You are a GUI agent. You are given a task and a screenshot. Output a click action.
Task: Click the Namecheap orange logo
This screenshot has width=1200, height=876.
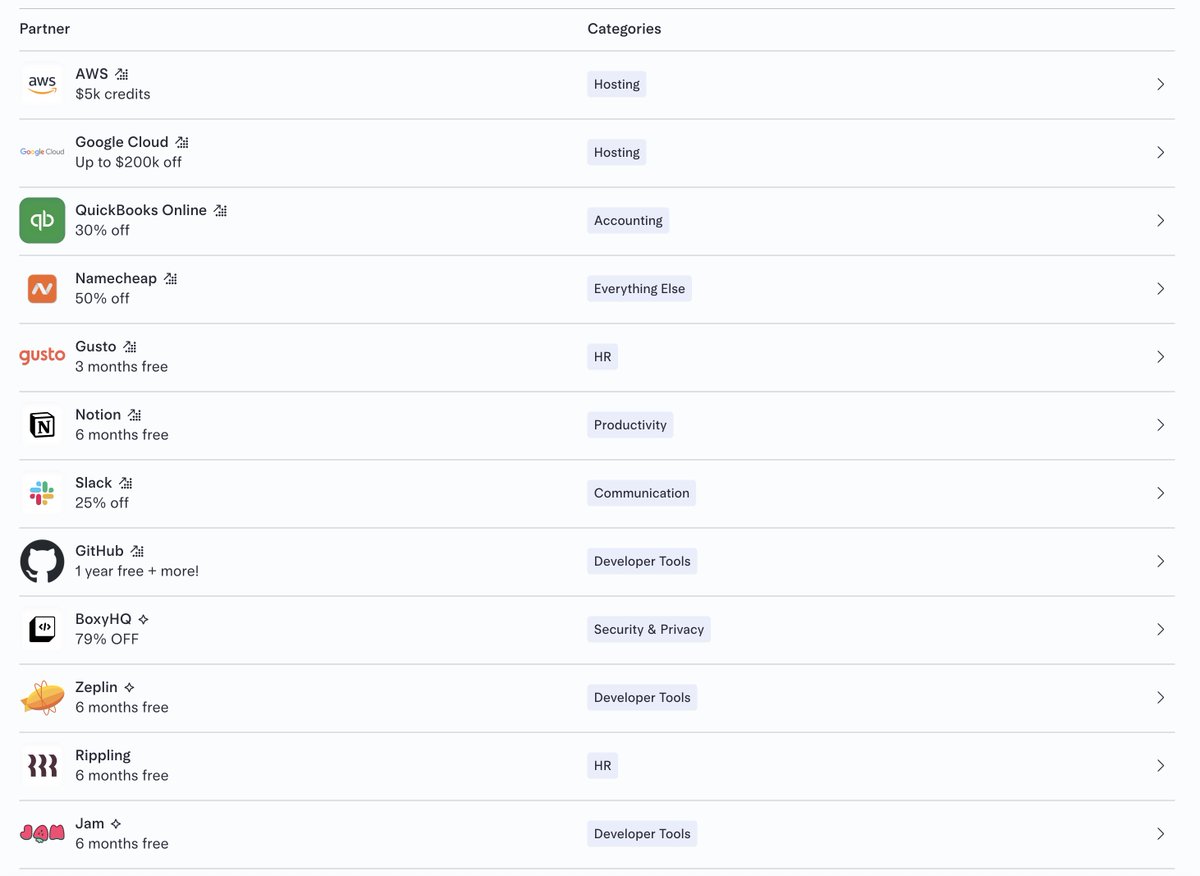[x=42, y=289]
